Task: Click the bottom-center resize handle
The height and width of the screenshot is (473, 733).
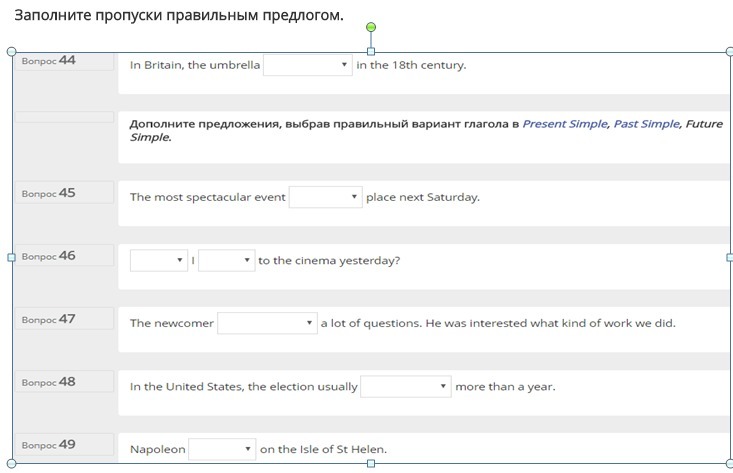Action: click(x=371, y=463)
